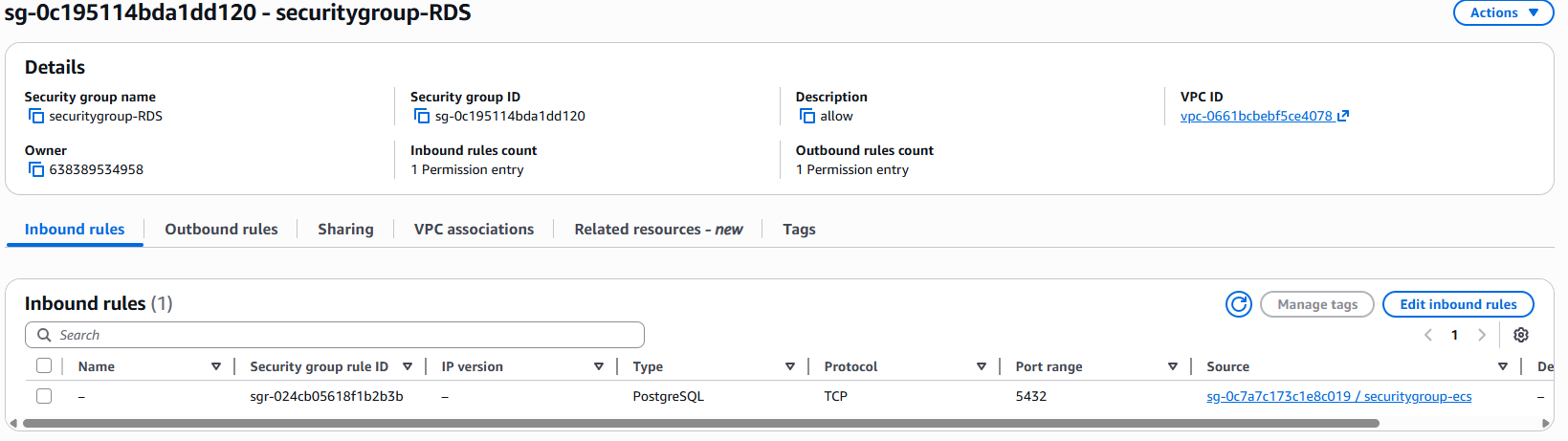Click rule ID sgr-024cb05618f1b2b3b text
Viewport: 1568px width, 441px height.
point(326,396)
